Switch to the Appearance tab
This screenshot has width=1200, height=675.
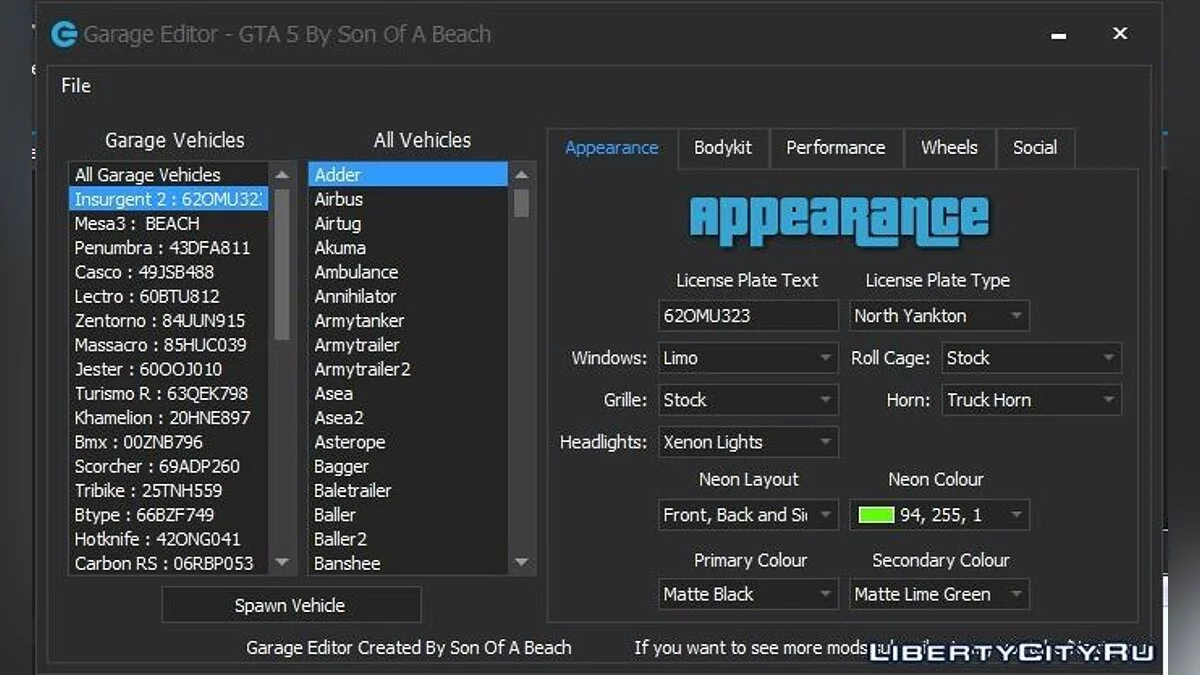[612, 148]
